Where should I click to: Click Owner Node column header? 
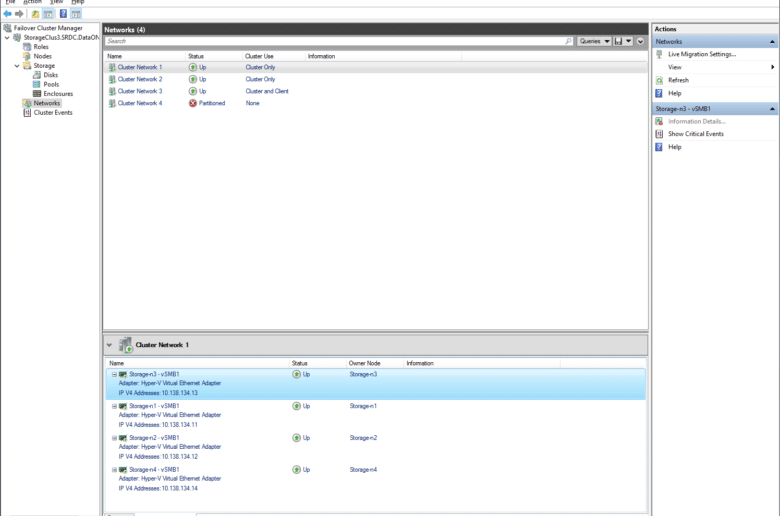pos(375,363)
